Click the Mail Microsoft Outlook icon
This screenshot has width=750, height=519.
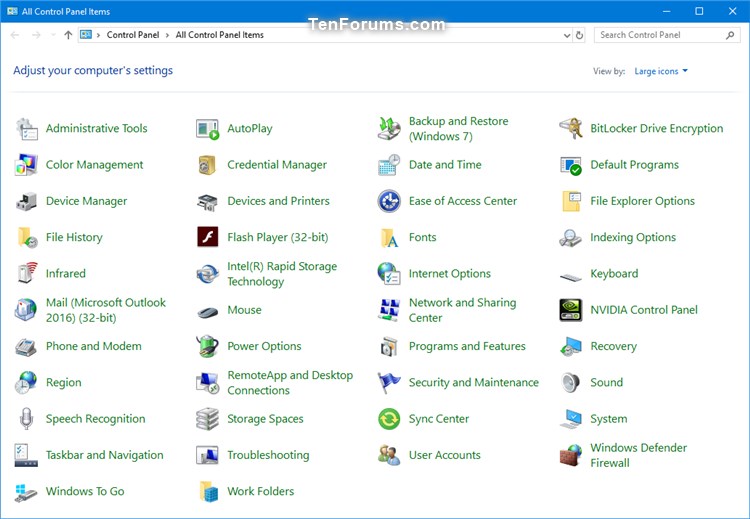[x=26, y=310]
